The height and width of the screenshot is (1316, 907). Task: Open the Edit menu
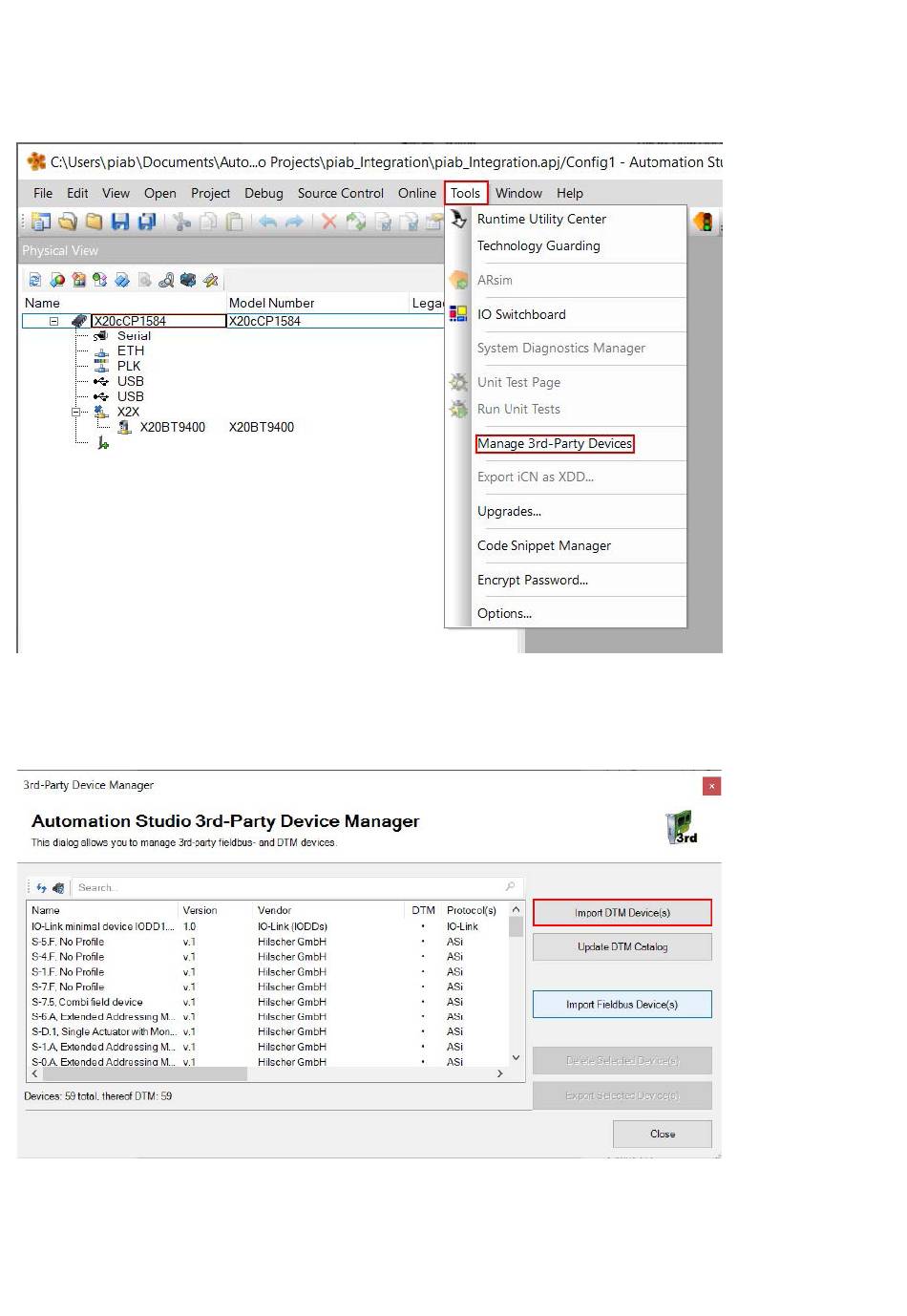(77, 193)
